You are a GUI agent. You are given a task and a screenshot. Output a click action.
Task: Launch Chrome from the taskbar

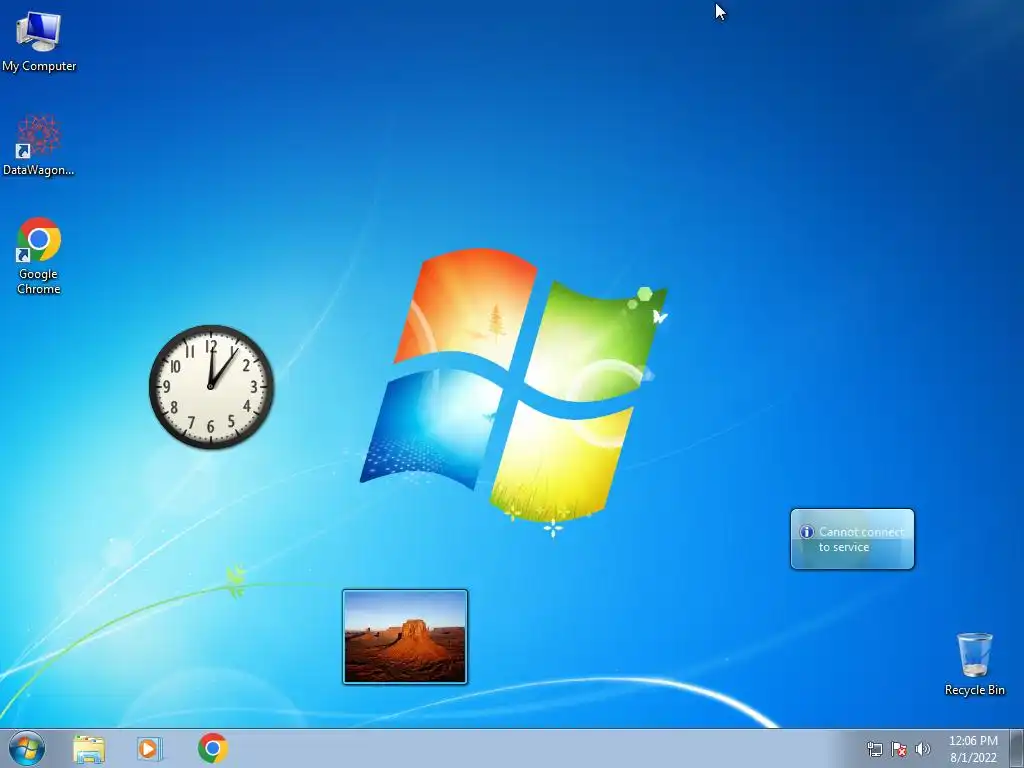pos(213,748)
